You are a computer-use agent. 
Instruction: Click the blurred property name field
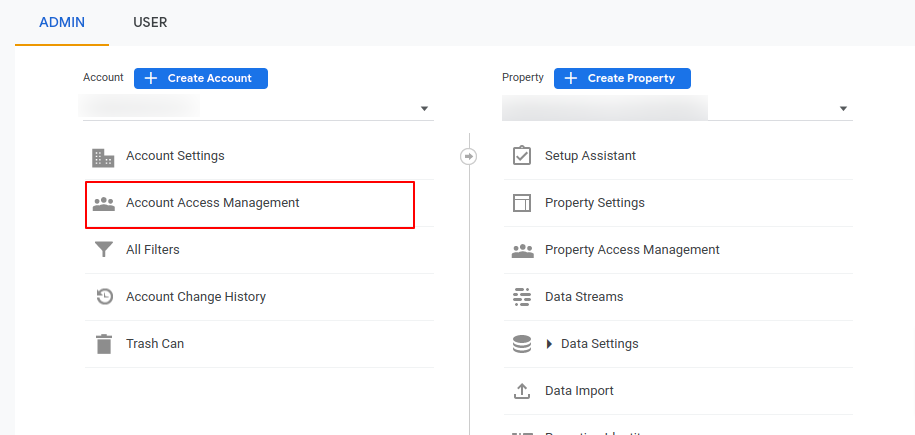[x=605, y=108]
